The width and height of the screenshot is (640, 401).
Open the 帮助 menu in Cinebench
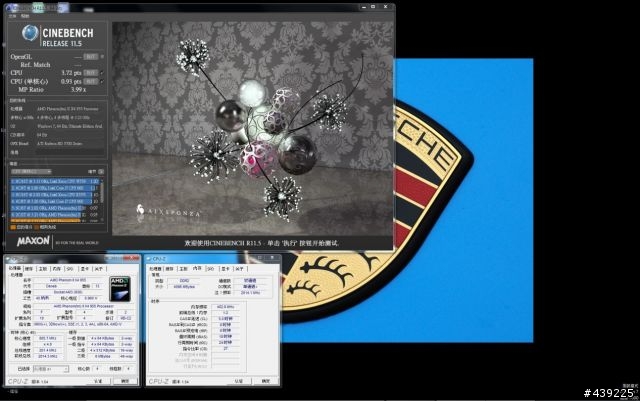point(25,16)
